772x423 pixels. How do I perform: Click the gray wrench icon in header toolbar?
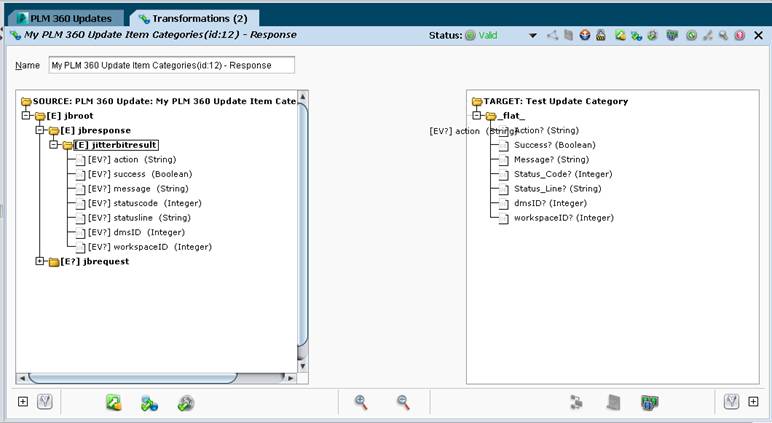[x=723, y=35]
